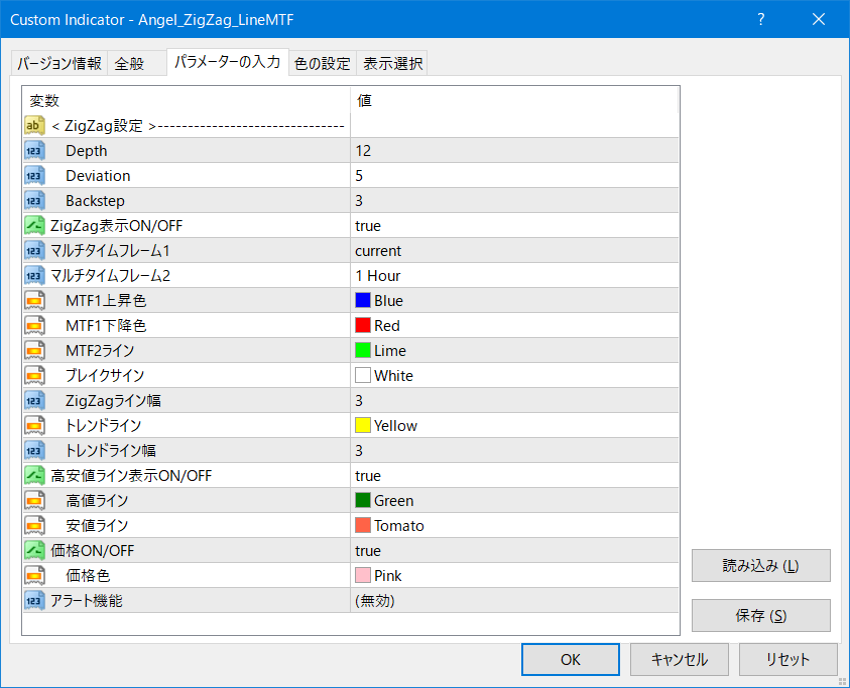The height and width of the screenshot is (688, 850).
Task: Click the トレンドライン幅 value field
Action: (x=514, y=451)
